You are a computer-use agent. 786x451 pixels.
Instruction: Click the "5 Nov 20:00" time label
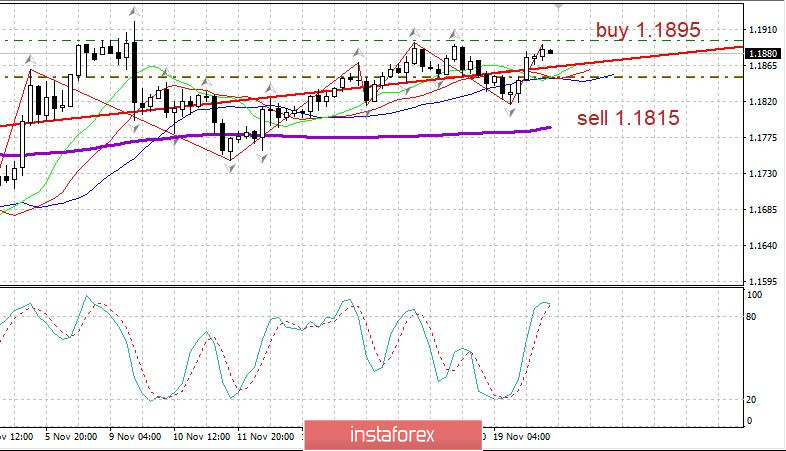[x=71, y=437]
